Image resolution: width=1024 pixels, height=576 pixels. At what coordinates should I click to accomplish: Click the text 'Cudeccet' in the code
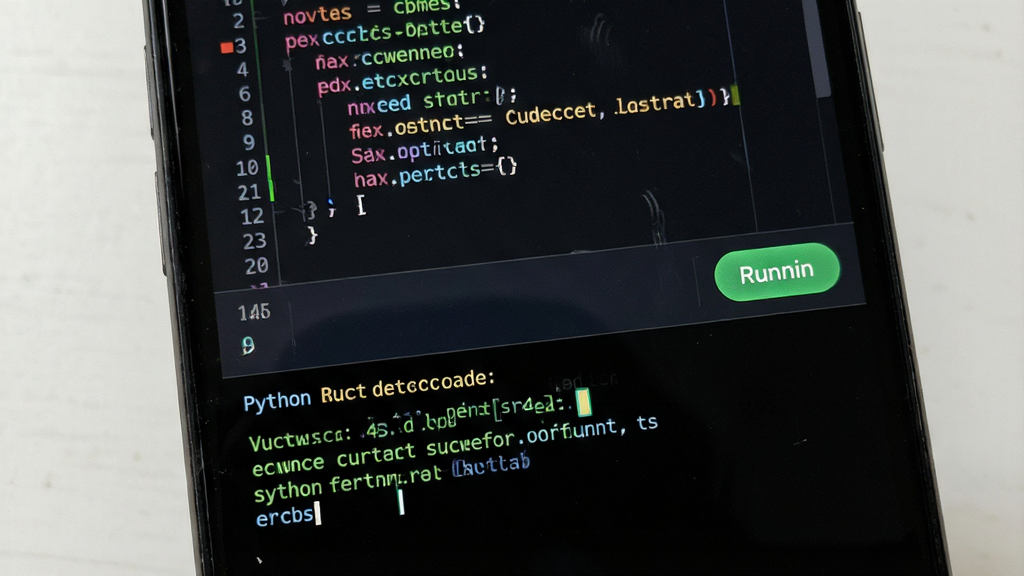point(551,114)
